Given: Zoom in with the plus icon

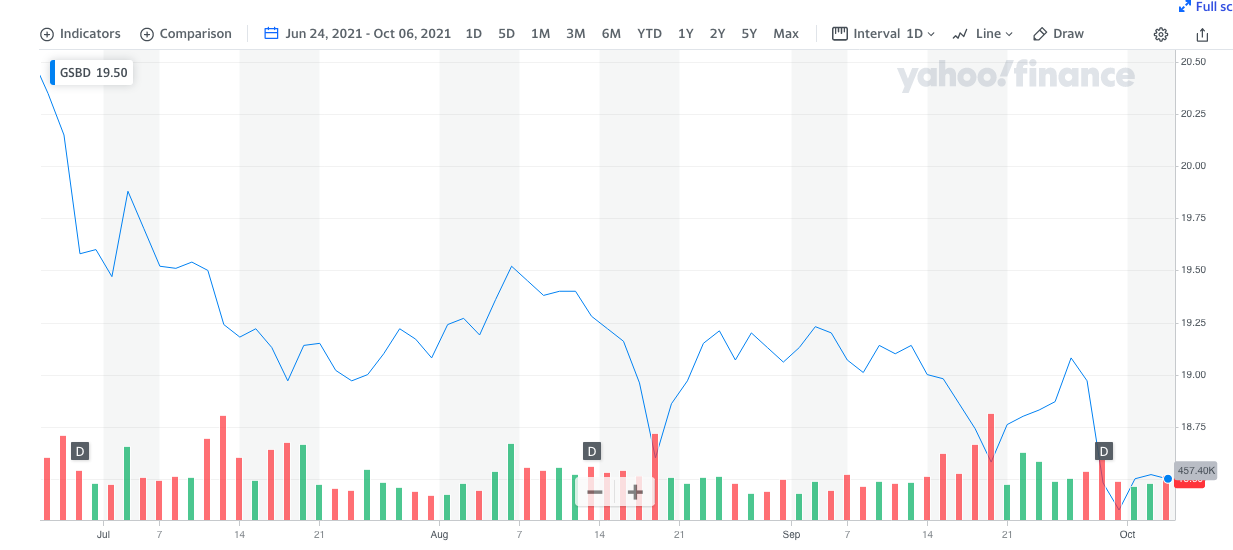Looking at the screenshot, I should point(635,492).
